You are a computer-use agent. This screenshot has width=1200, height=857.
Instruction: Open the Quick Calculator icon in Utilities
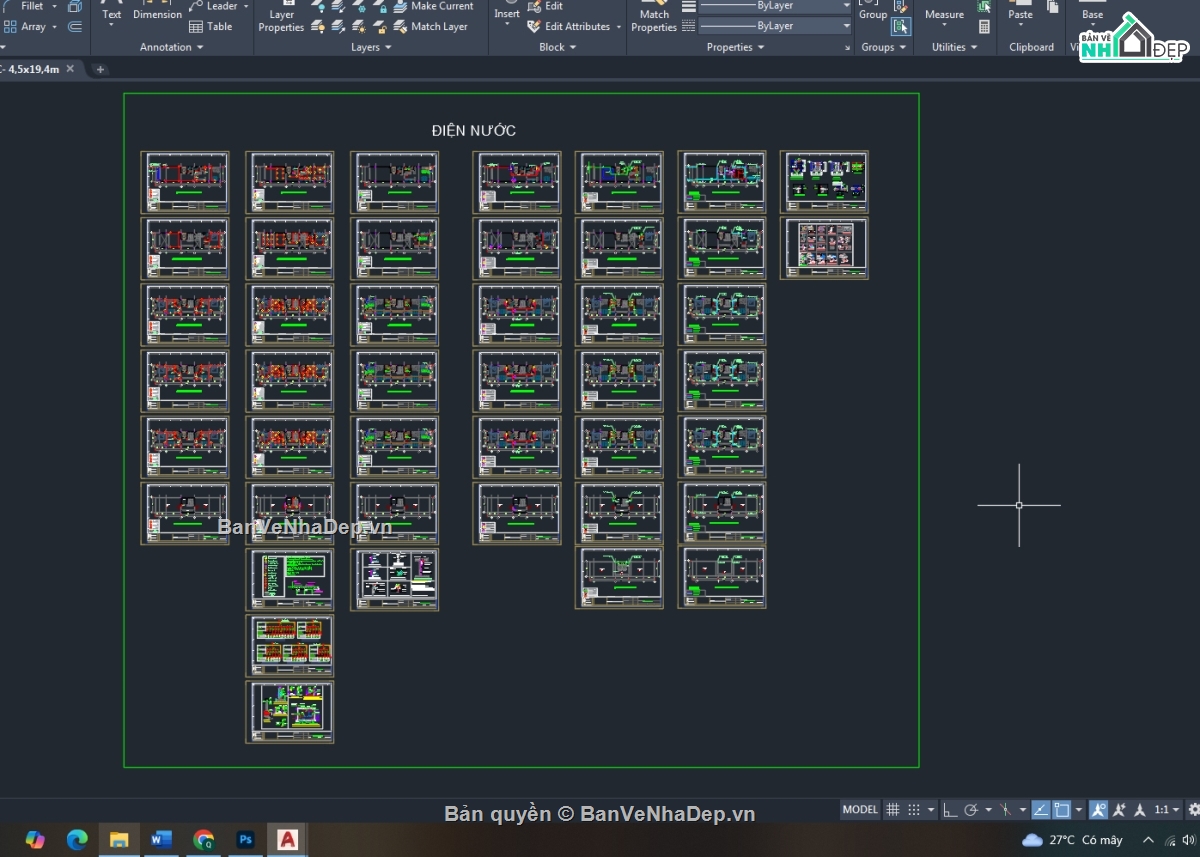click(984, 27)
